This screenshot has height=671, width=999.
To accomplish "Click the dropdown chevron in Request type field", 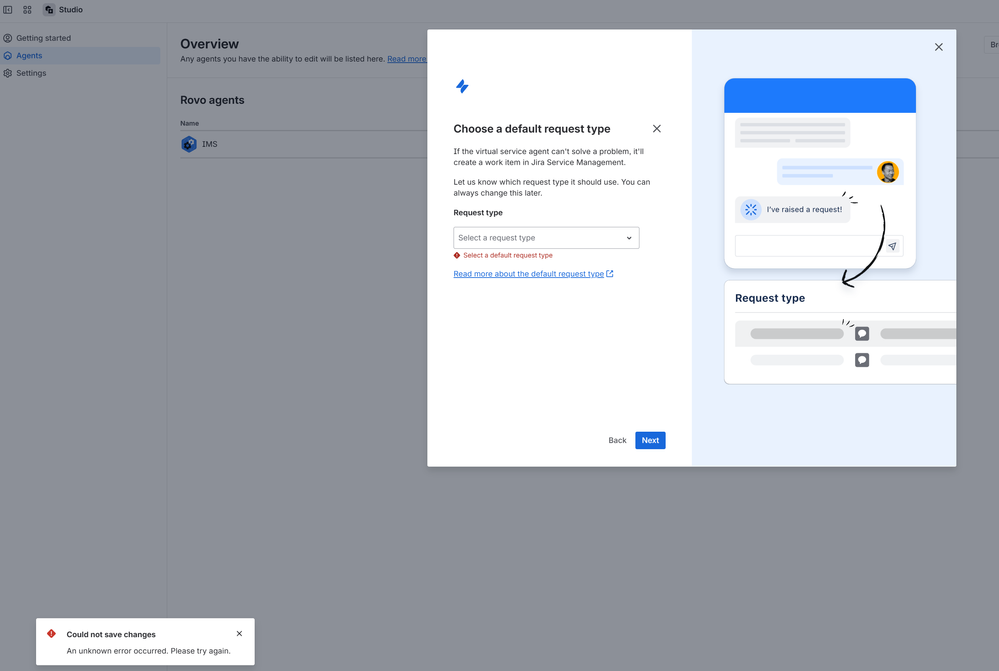I will [629, 238].
